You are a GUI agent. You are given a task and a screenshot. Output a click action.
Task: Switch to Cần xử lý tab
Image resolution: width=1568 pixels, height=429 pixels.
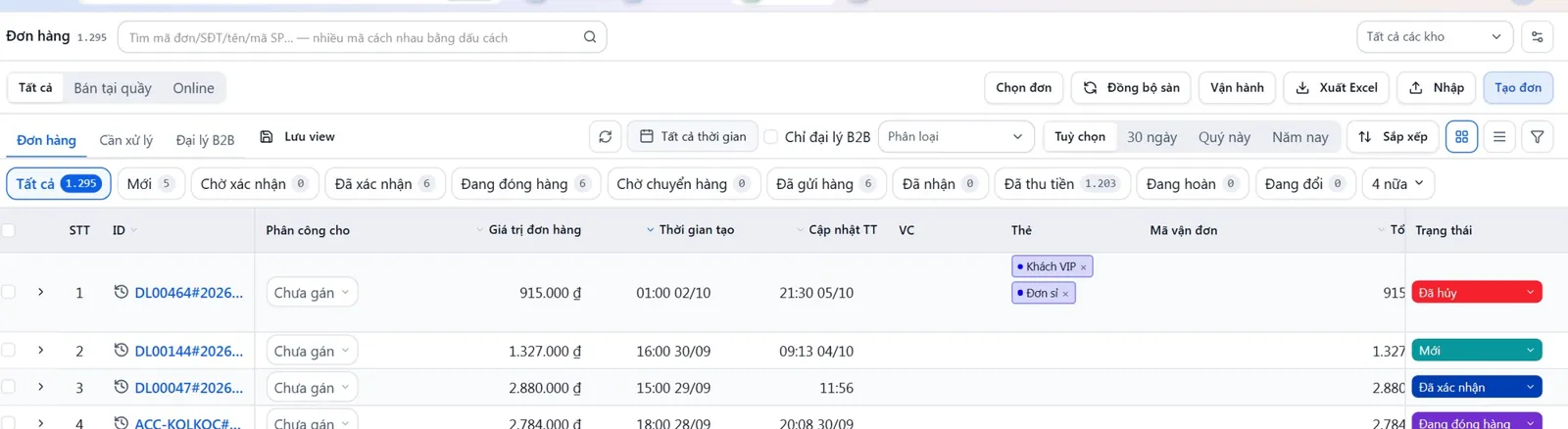(125, 140)
